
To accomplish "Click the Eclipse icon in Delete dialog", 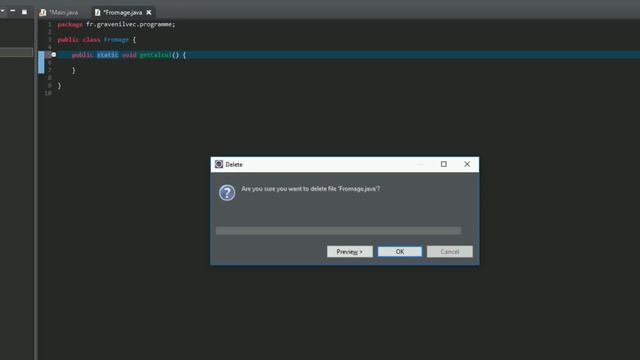I will pos(219,164).
